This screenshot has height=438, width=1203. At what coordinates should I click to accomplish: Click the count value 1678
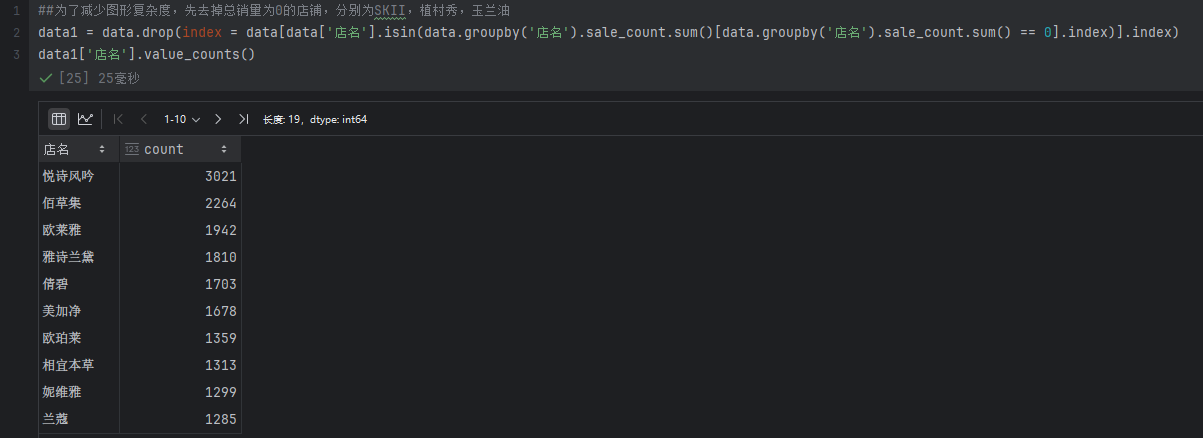[x=220, y=311]
